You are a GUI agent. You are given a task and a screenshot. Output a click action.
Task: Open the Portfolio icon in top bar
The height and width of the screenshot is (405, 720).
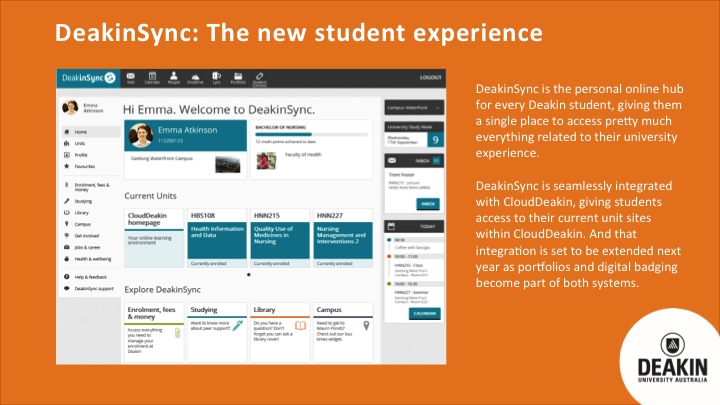click(x=238, y=76)
